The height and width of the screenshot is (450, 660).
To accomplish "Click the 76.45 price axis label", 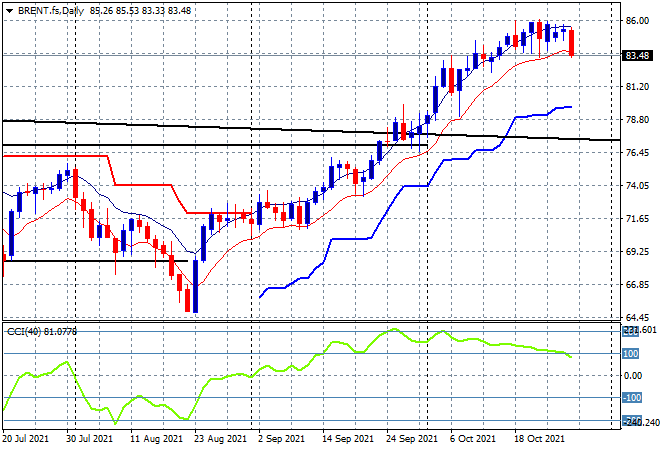I will coord(637,153).
